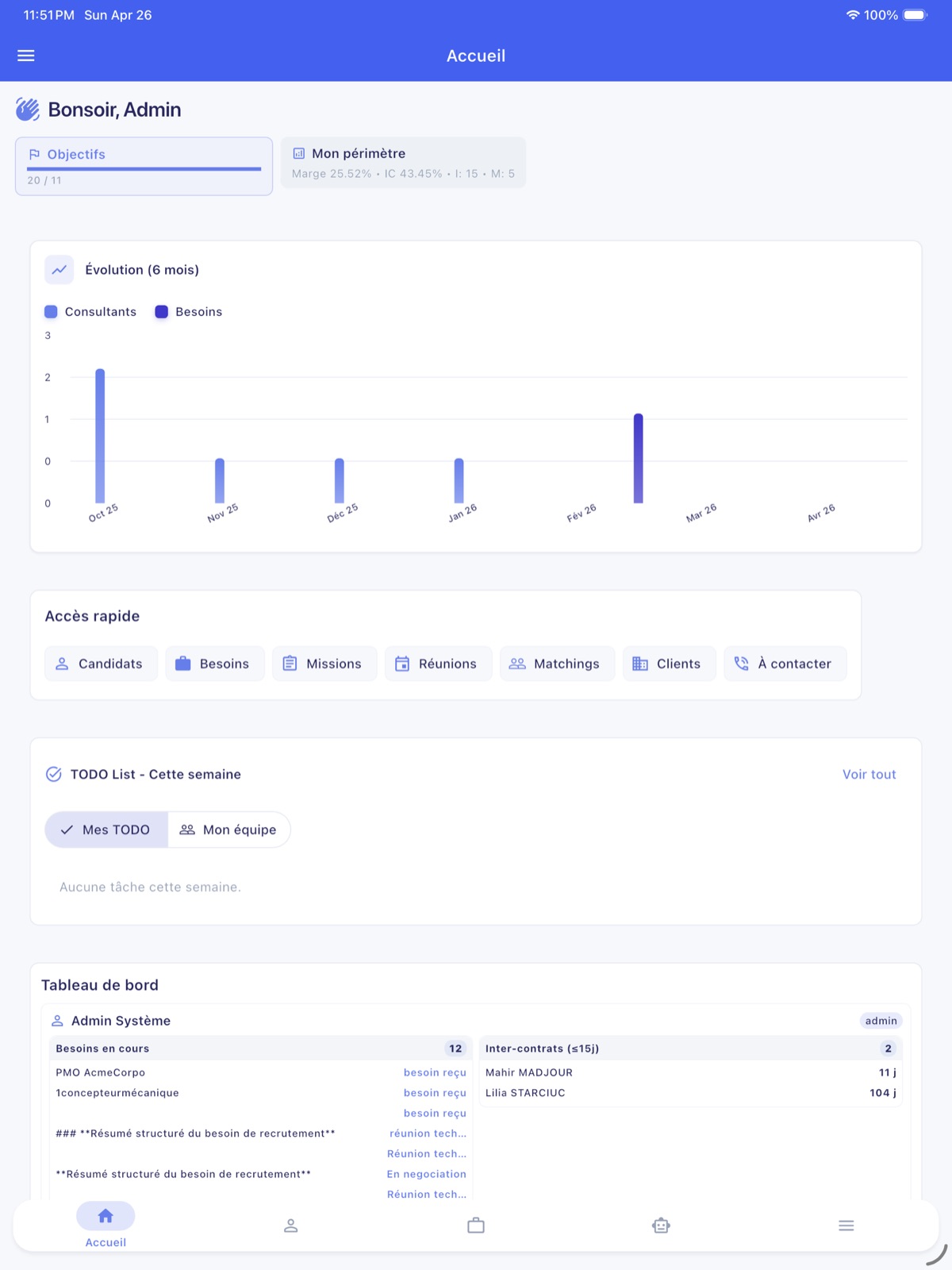The width and height of the screenshot is (952, 1270).
Task: Open Candidats quick access
Action: coord(101,664)
